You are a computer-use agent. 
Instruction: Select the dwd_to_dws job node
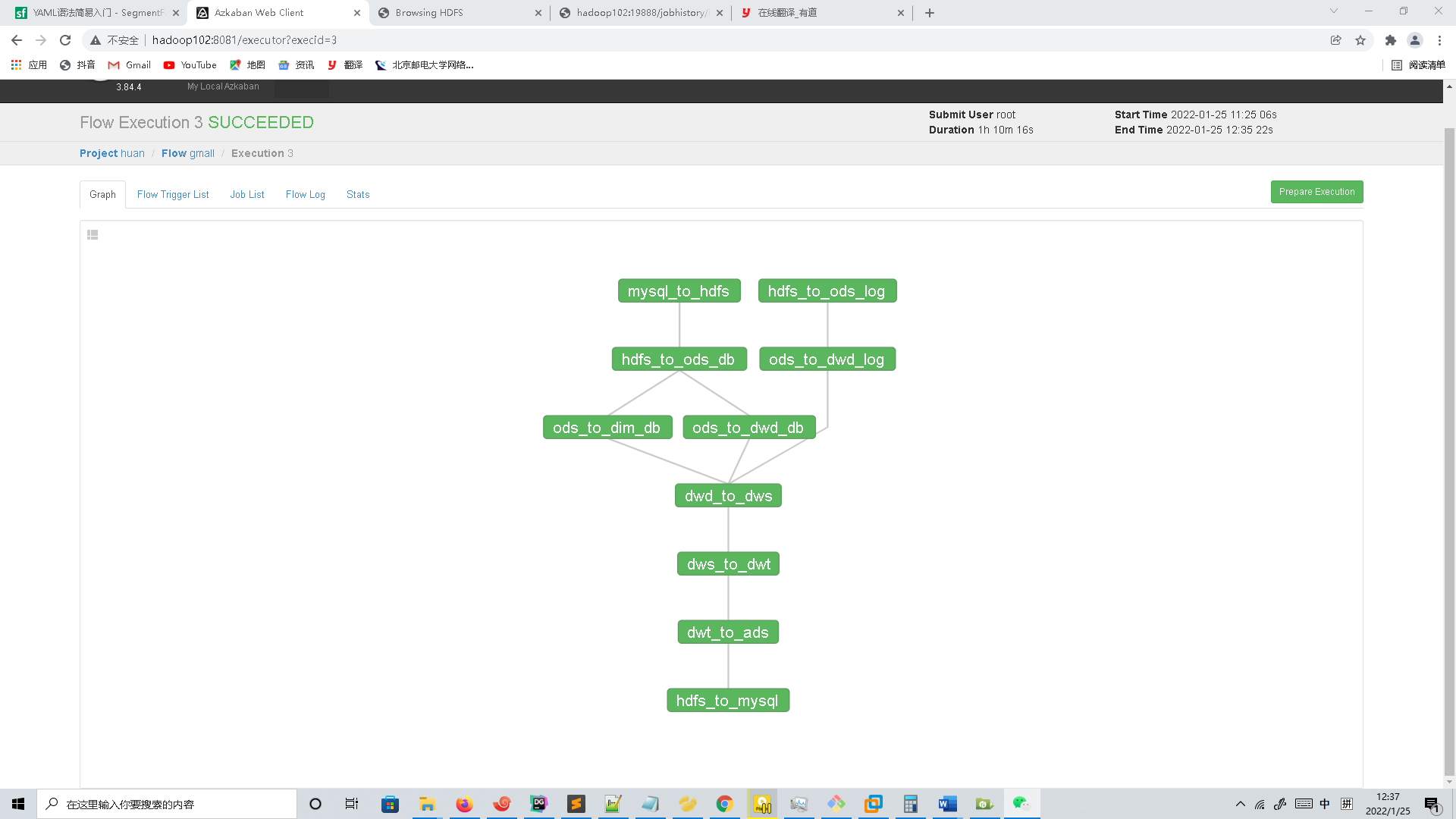coord(728,496)
